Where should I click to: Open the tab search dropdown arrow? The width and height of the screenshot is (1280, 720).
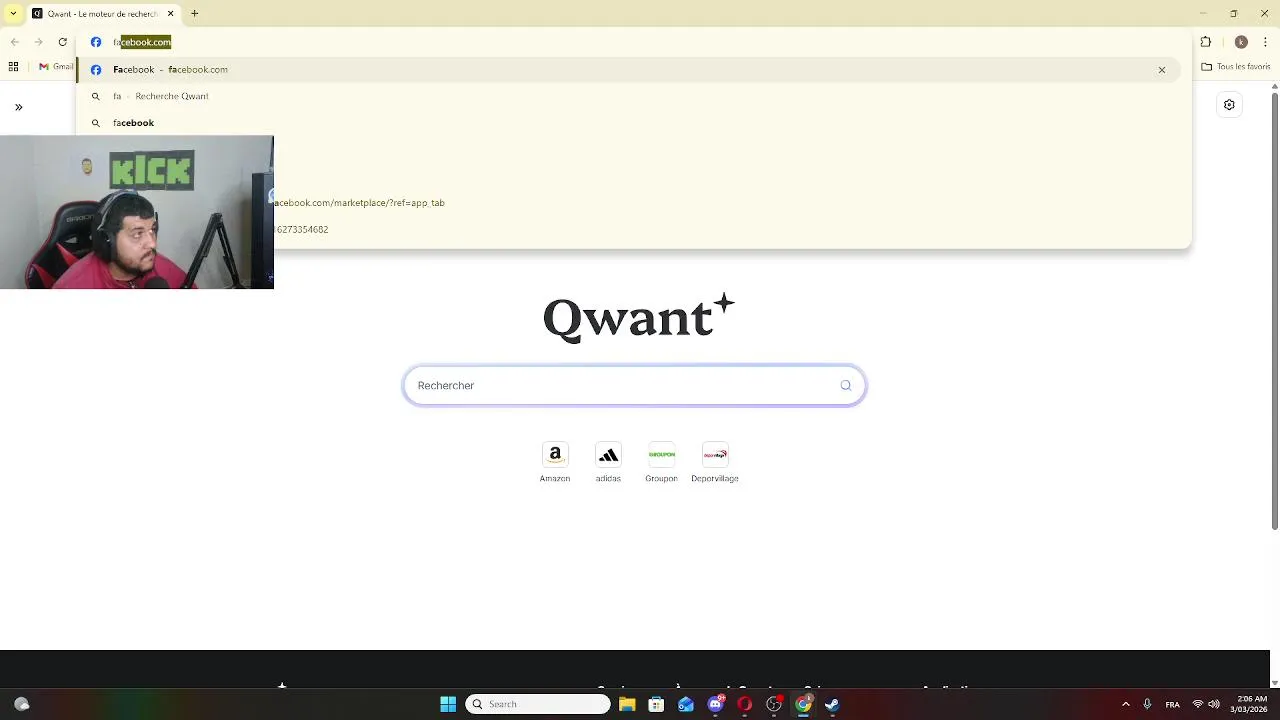13,13
